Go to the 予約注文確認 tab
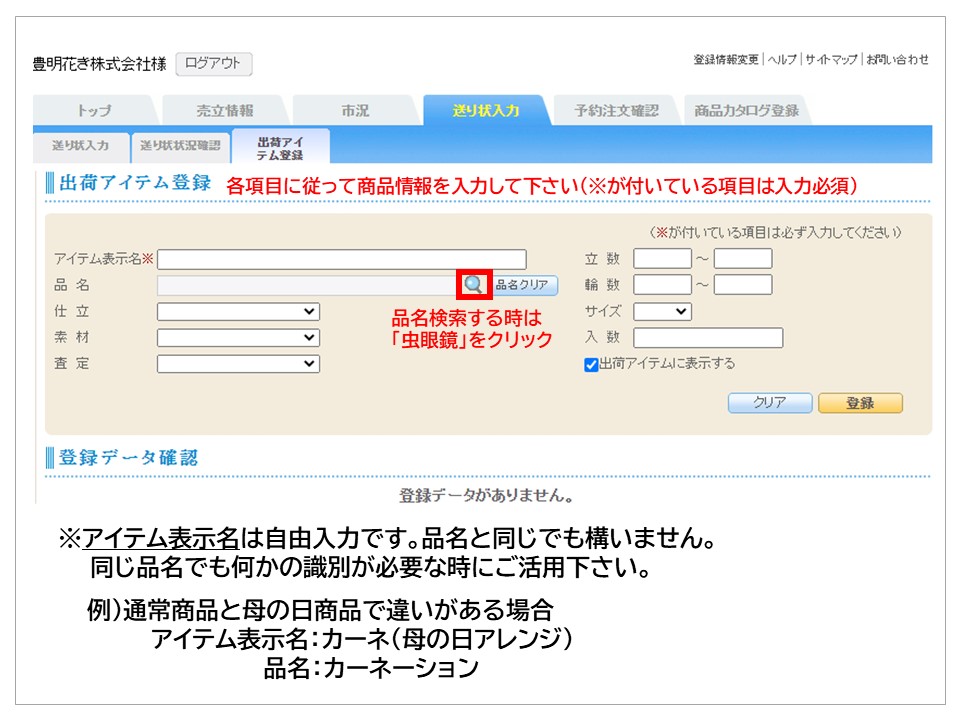The height and width of the screenshot is (720, 960). click(616, 111)
